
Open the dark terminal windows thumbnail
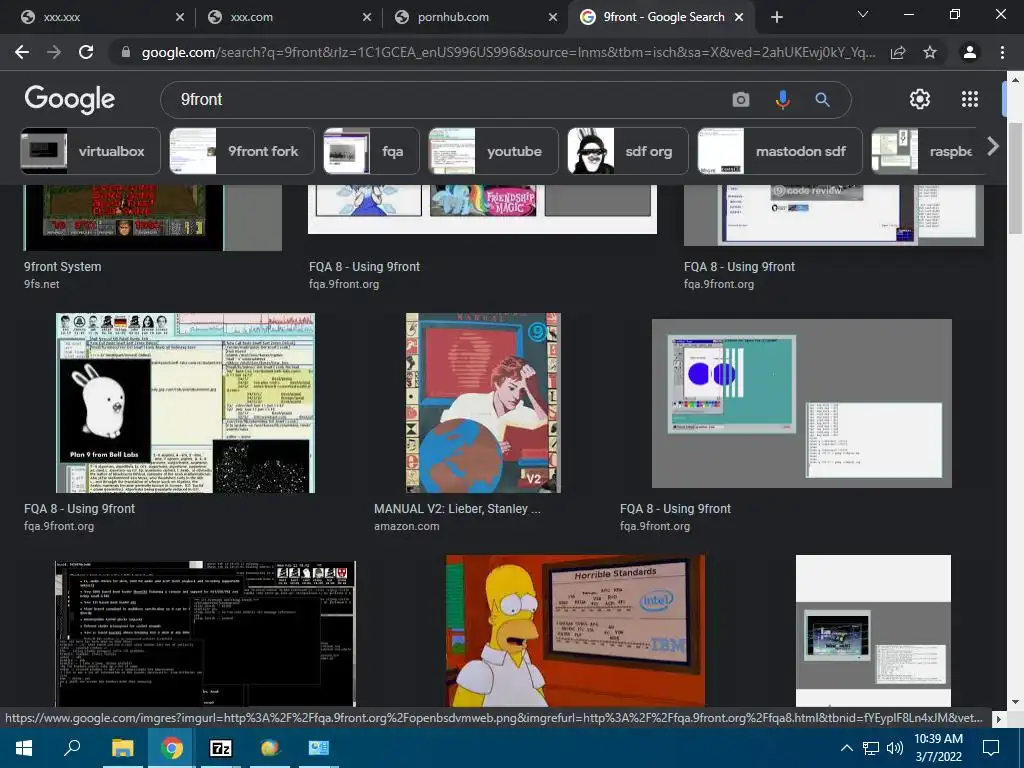coord(206,633)
